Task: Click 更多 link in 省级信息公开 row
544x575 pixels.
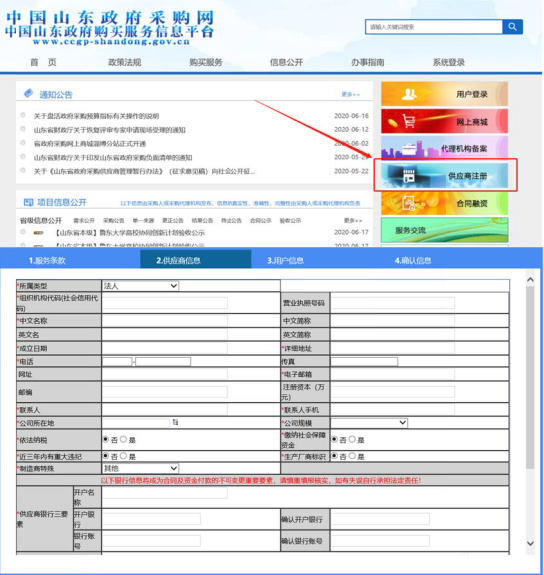Action: coord(353,220)
